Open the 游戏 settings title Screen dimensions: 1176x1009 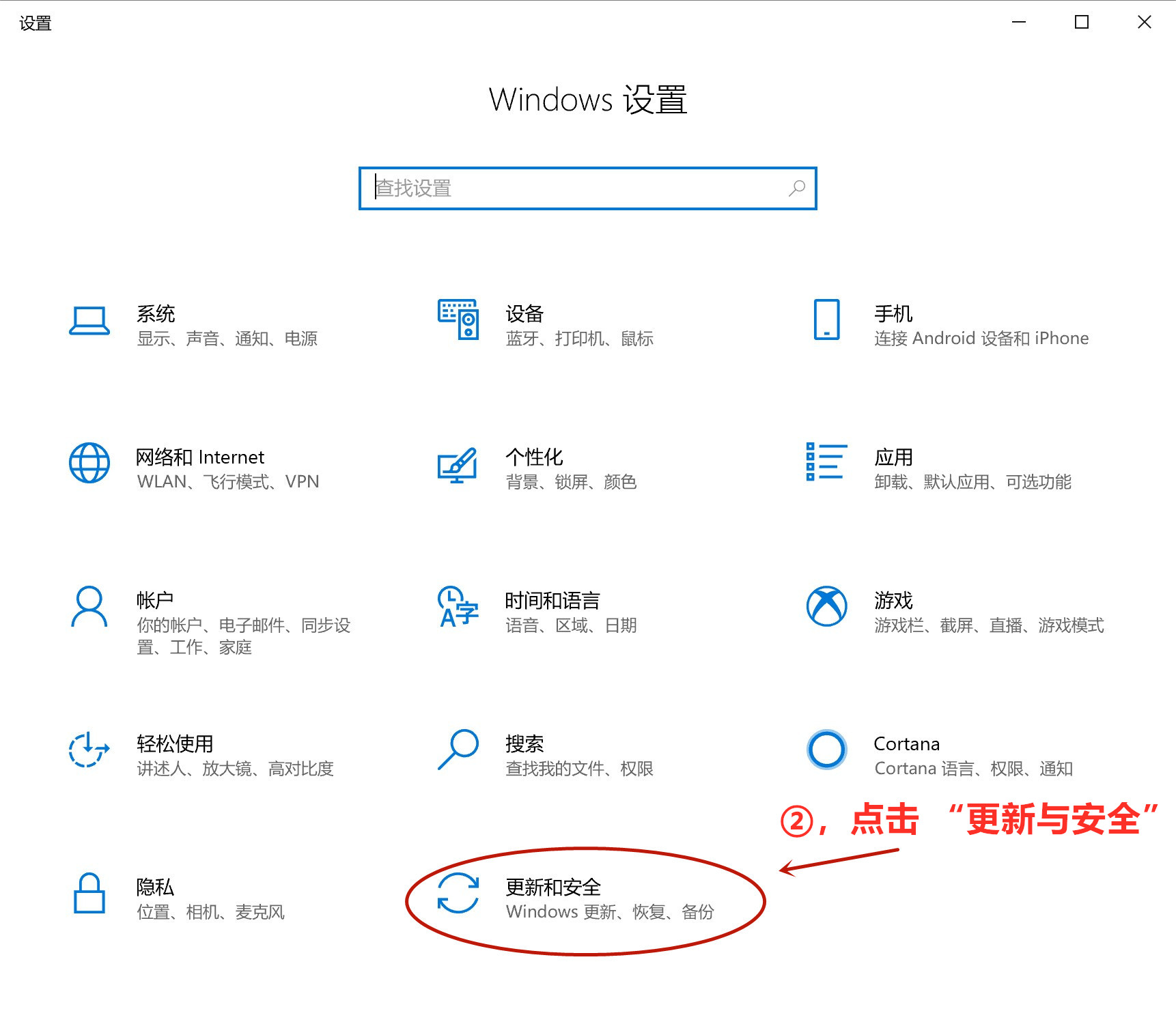(893, 601)
